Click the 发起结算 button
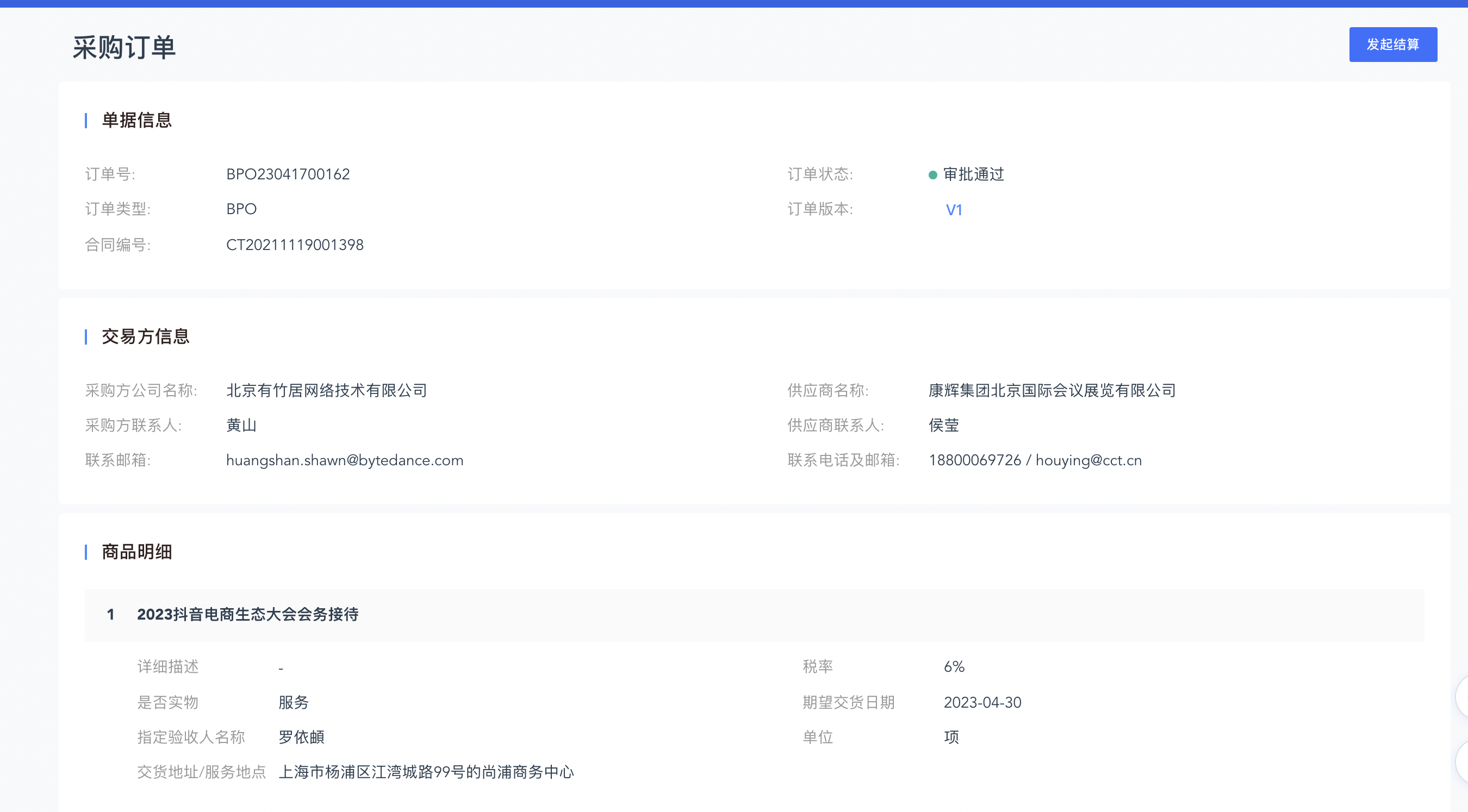Screen dimensions: 1468x812 point(1392,45)
